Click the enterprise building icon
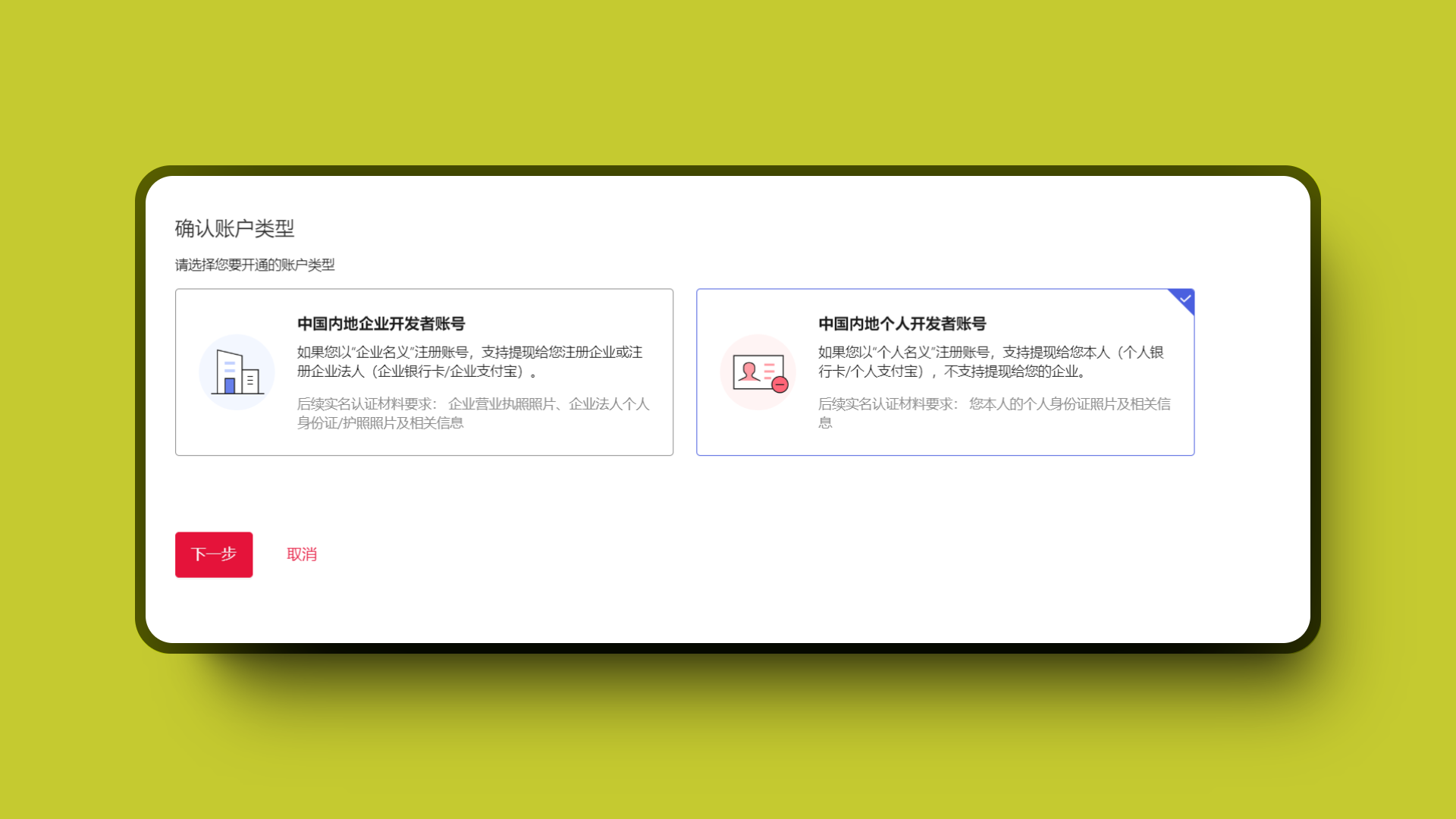Image resolution: width=1456 pixels, height=819 pixels. (237, 372)
